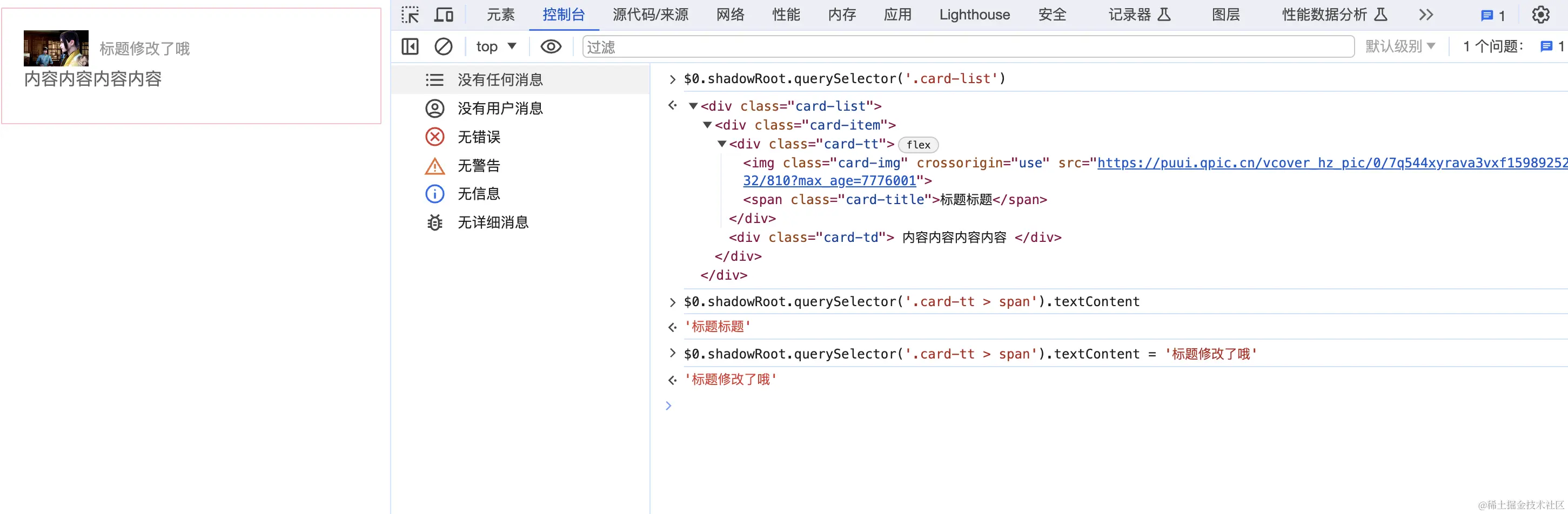Click the bug icon beside 无详细消息

(x=434, y=222)
